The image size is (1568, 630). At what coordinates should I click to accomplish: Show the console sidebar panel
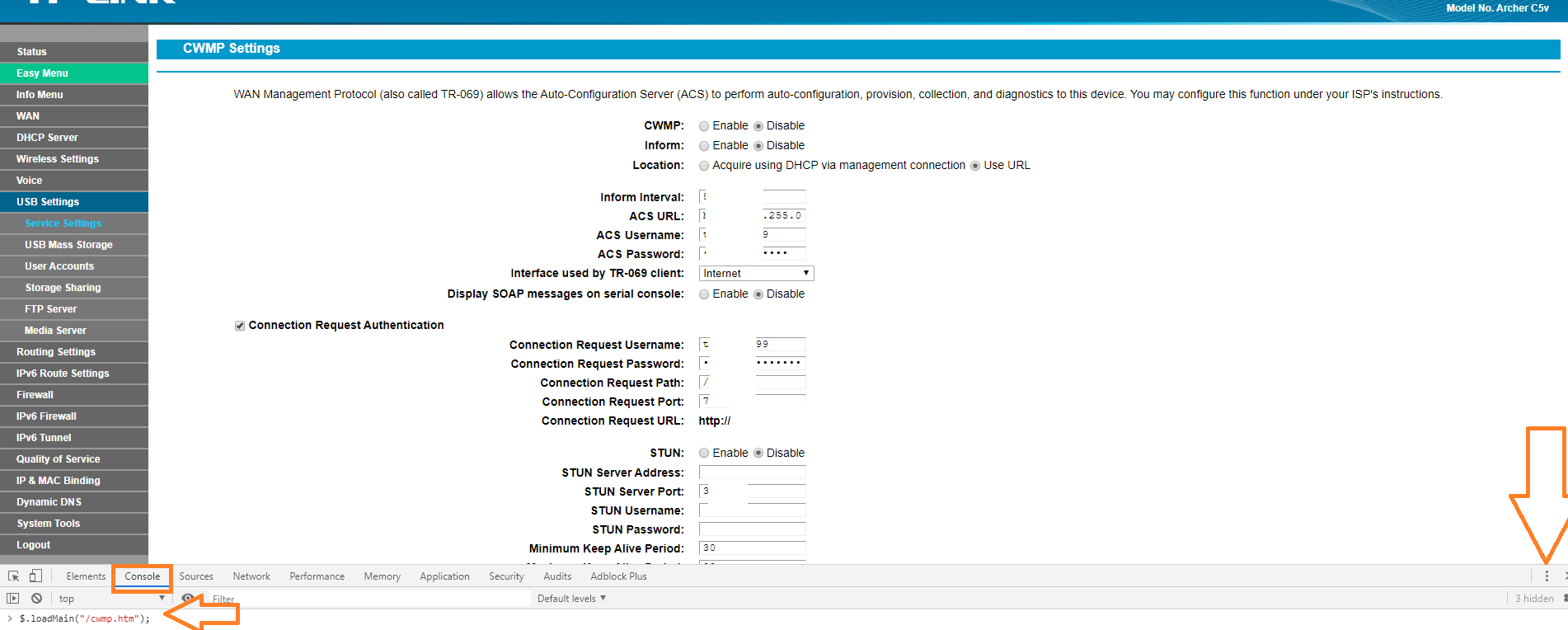click(x=13, y=599)
